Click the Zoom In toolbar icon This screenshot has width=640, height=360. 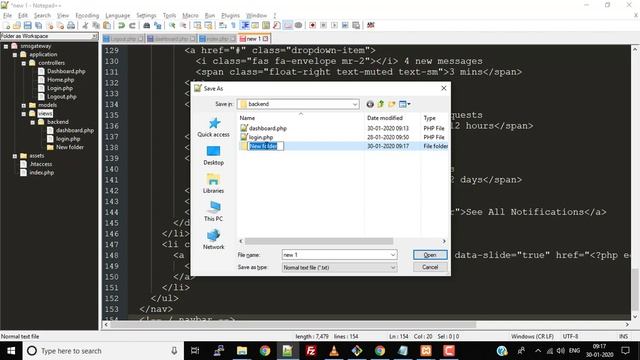tap(172, 25)
